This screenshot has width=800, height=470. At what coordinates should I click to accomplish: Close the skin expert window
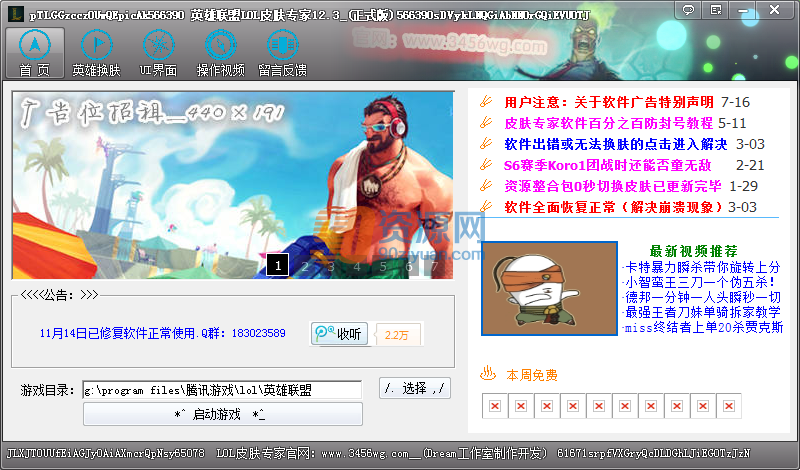click(775, 9)
